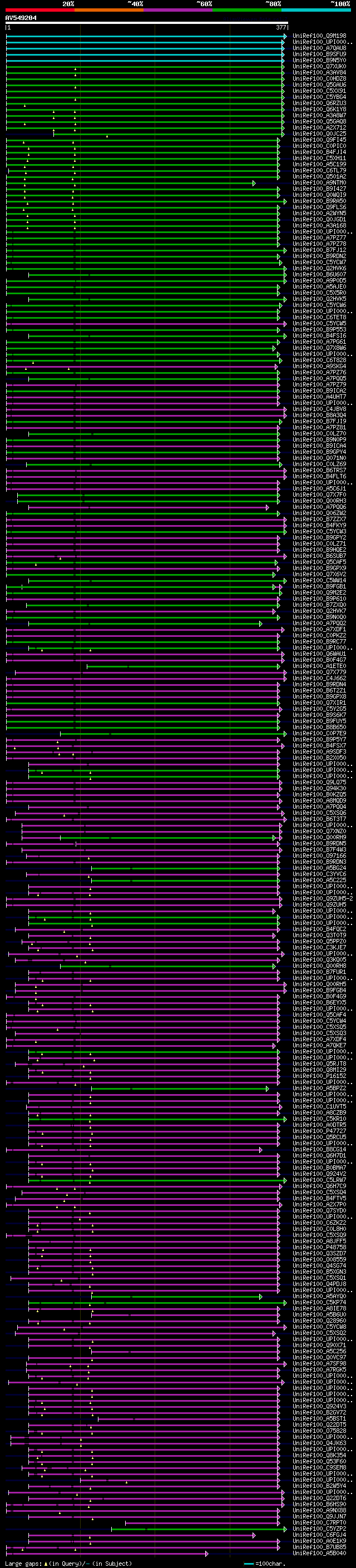The width and height of the screenshot is (356, 1568).
Task: Select the UniRef100_Q6RZU3 entry
Action: [x=319, y=103]
